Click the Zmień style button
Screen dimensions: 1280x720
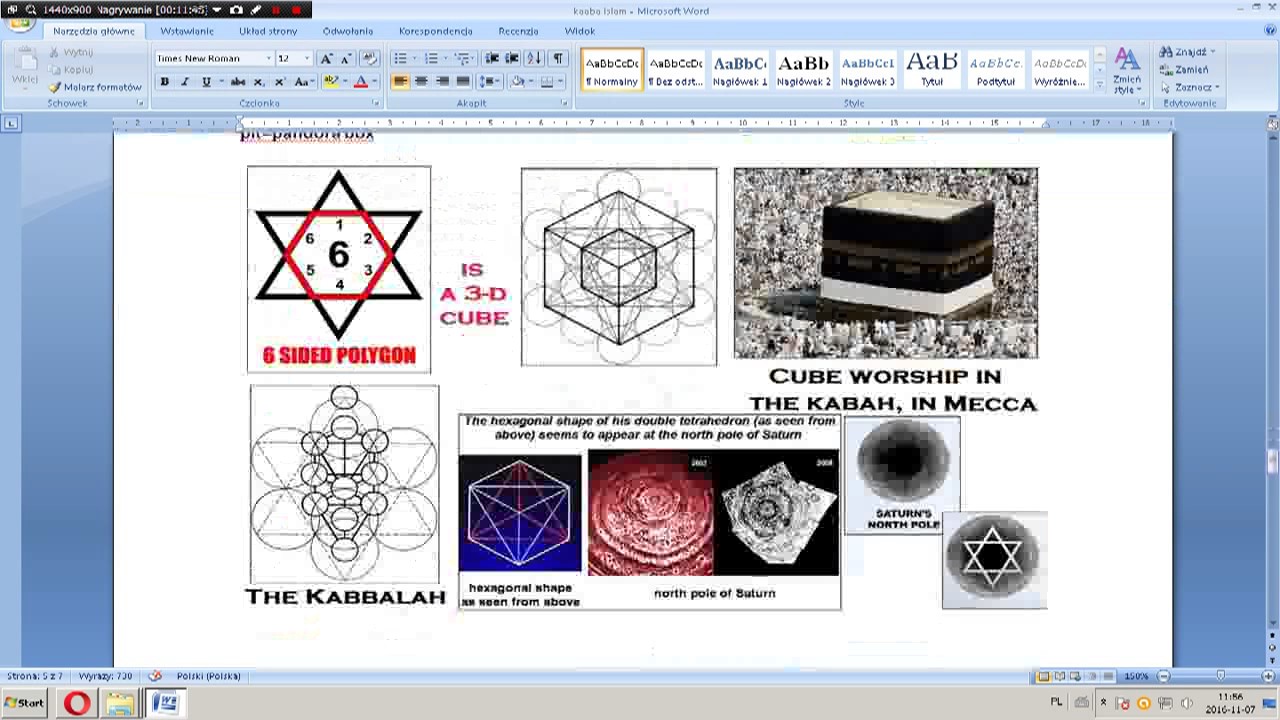pos(1127,70)
